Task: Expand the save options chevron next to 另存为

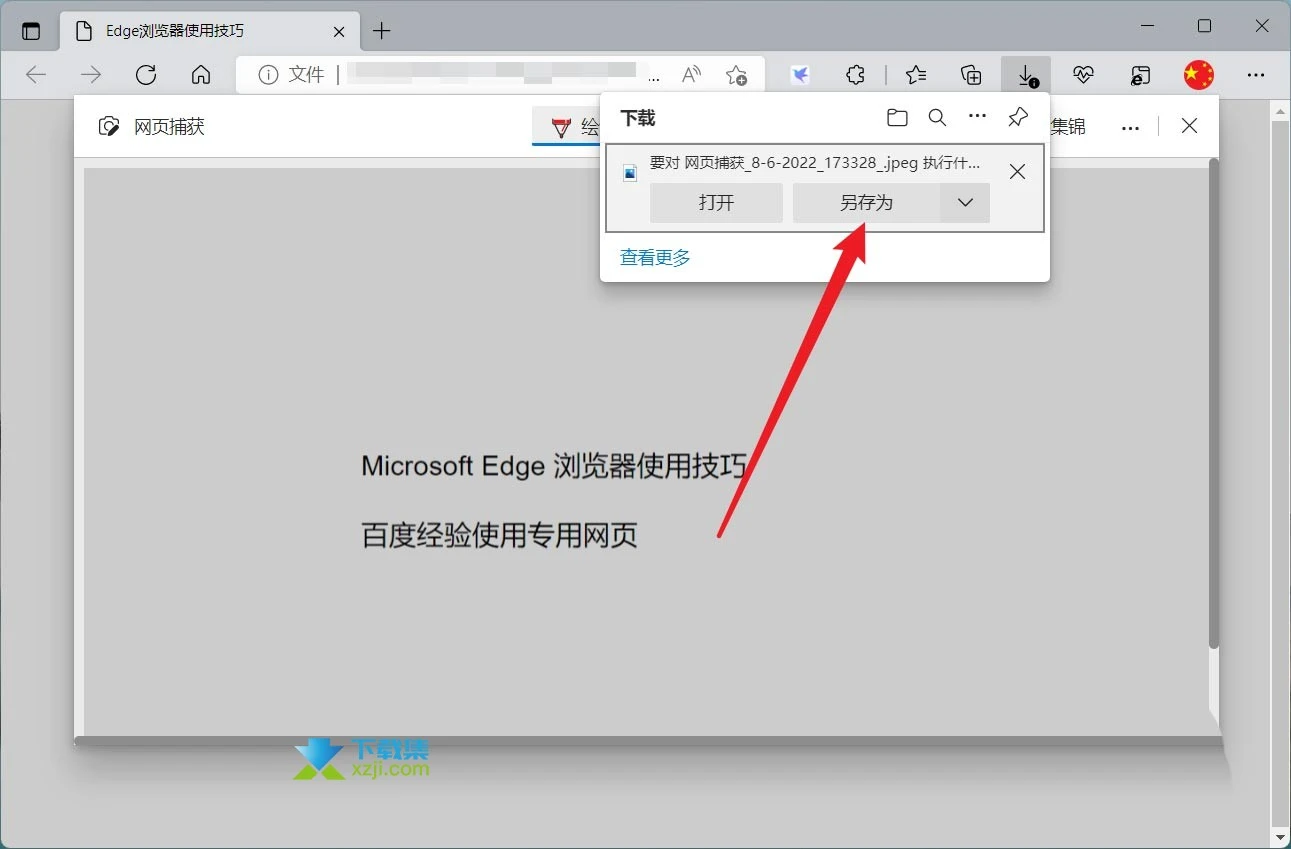Action: tap(963, 202)
